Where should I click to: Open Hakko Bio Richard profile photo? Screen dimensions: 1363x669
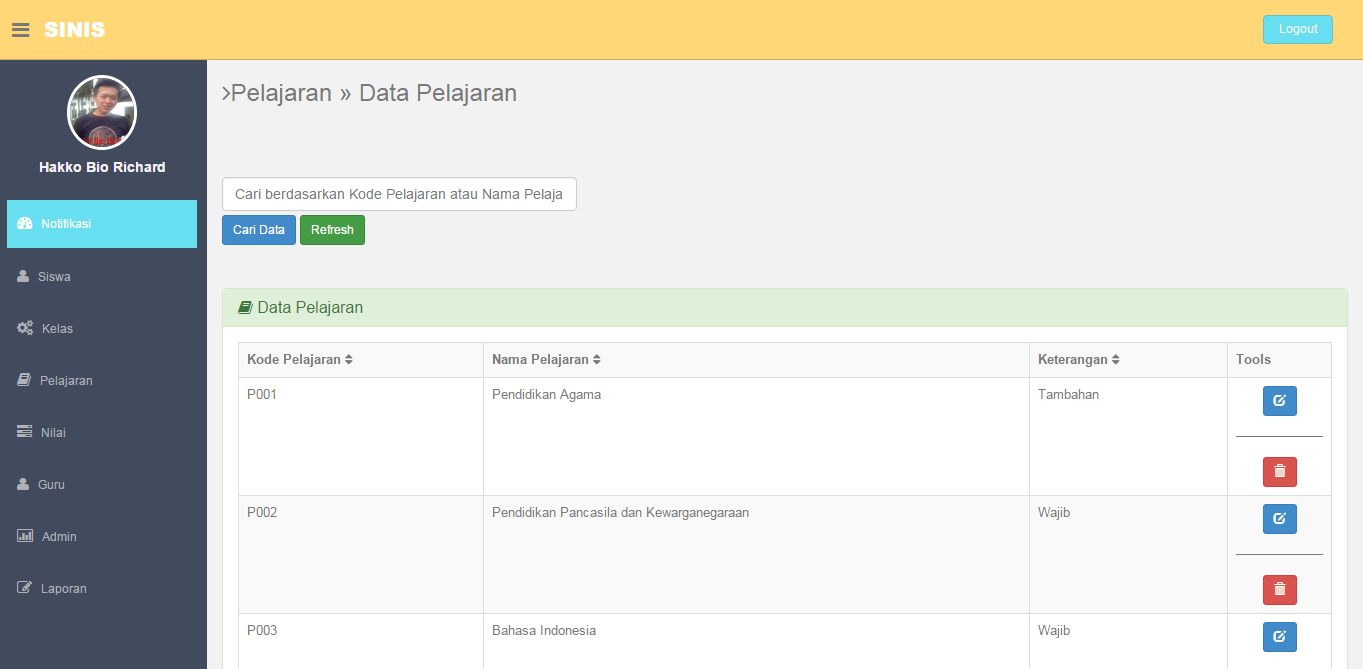coord(102,112)
